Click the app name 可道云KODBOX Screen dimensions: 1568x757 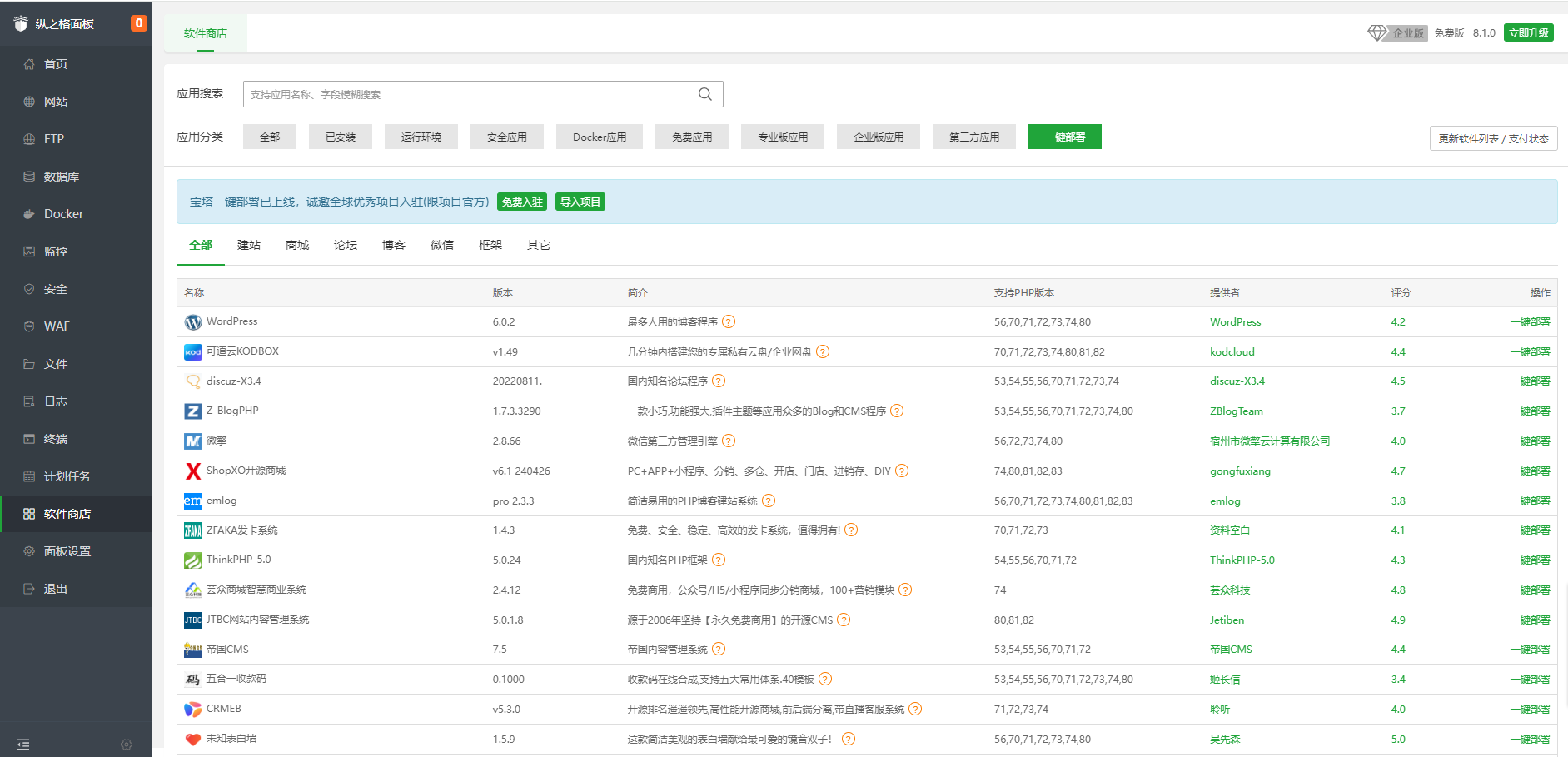click(242, 351)
